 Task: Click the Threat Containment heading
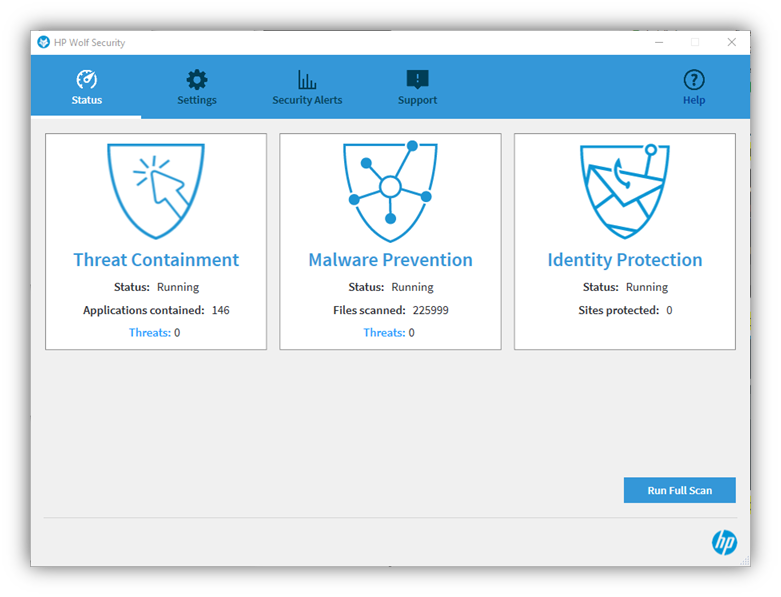156,260
